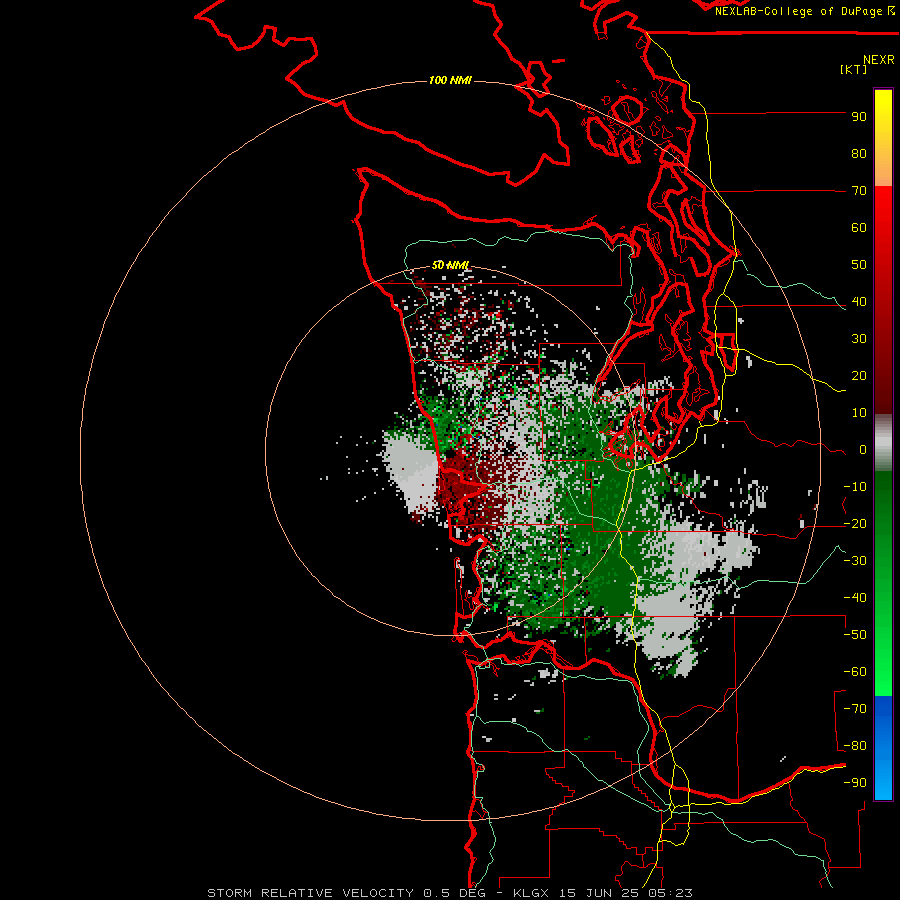Click the 70 kt value on color scale
This screenshot has height=900, width=900.
859,191
